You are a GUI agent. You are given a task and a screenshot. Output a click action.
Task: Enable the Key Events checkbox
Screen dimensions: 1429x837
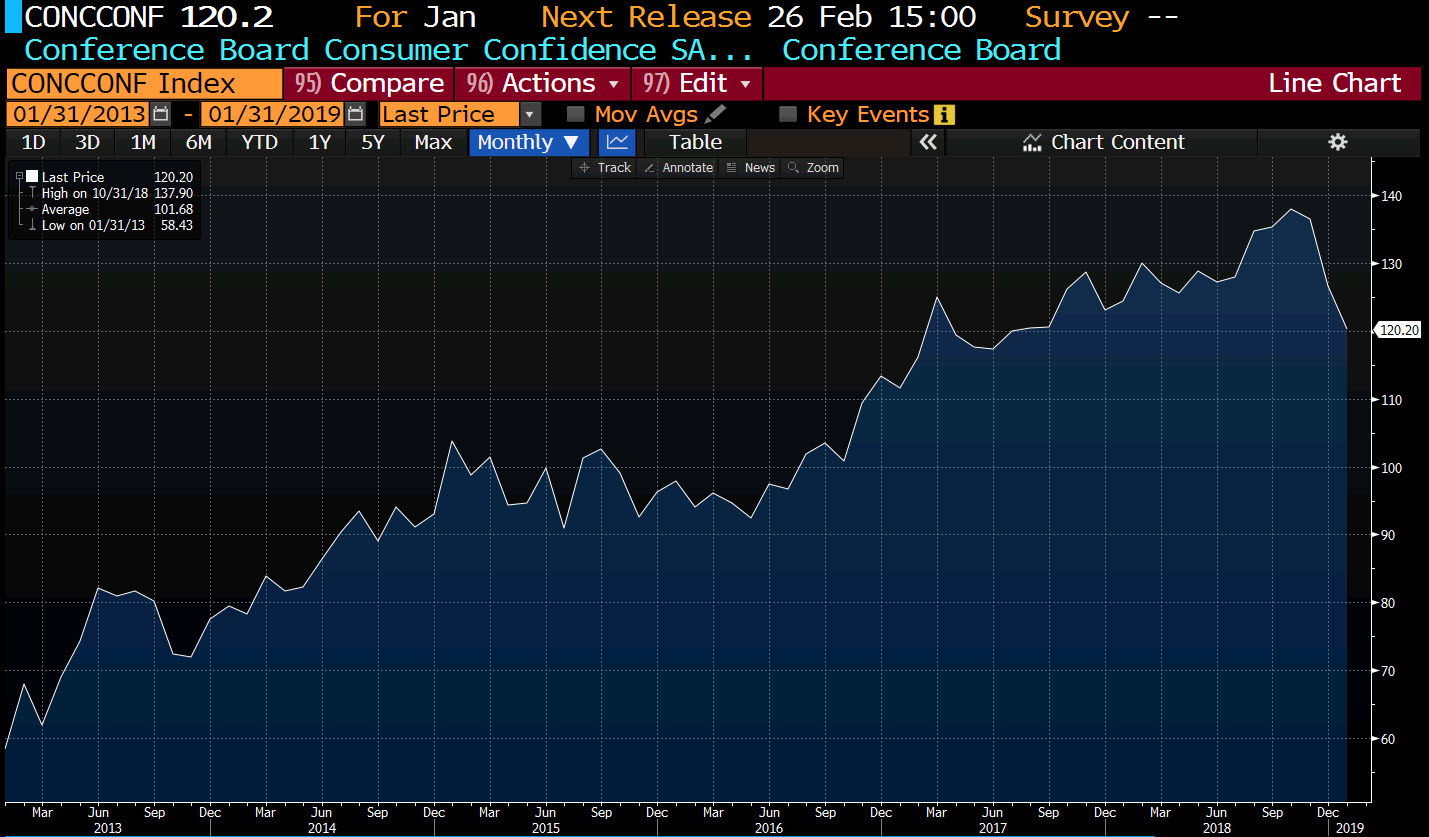[x=788, y=115]
